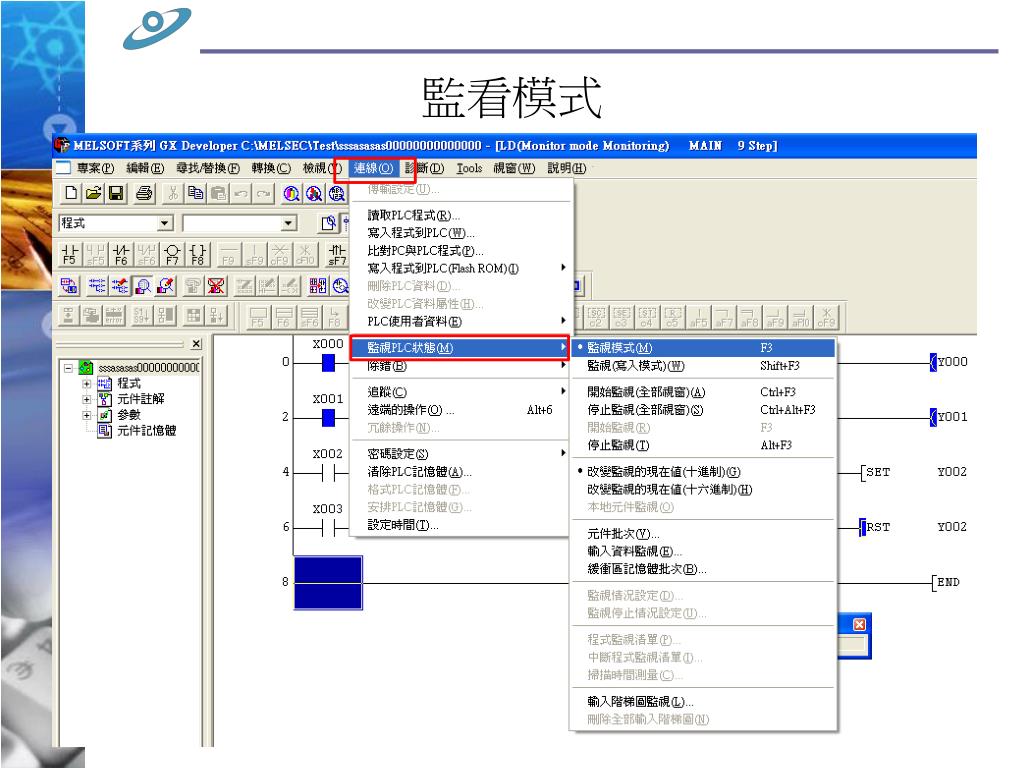Viewport: 1024px width, 768px height.
Task: Choose 元件批次(Y) entry
Action: (x=703, y=534)
